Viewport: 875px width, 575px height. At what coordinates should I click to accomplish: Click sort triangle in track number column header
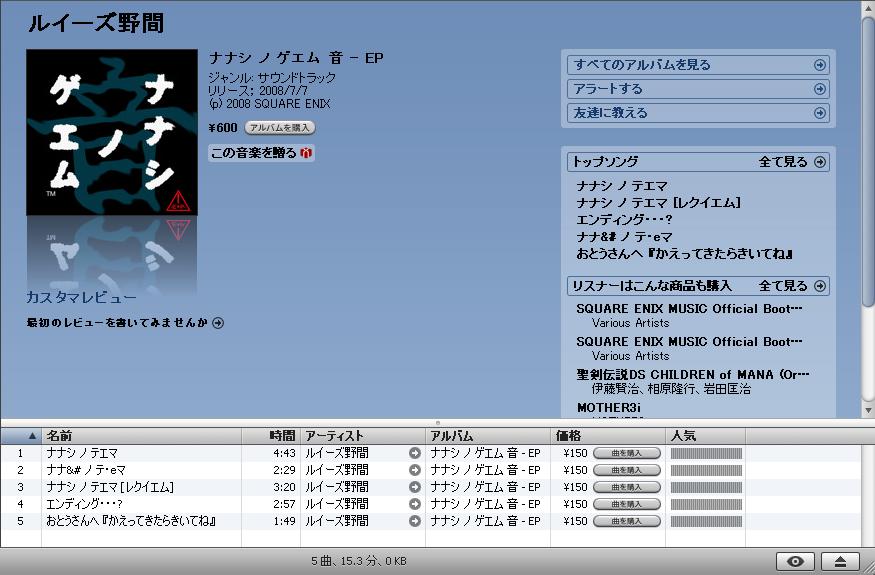(x=32, y=436)
